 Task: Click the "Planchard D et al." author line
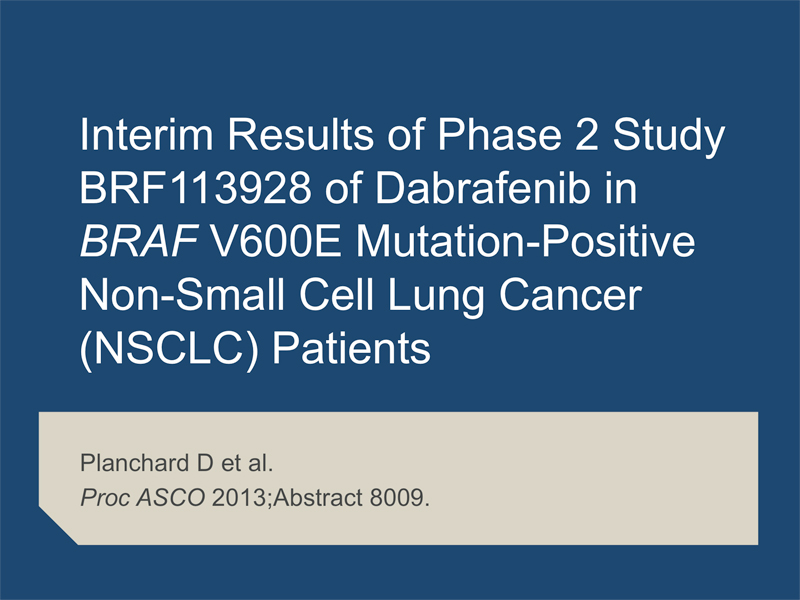point(177,463)
